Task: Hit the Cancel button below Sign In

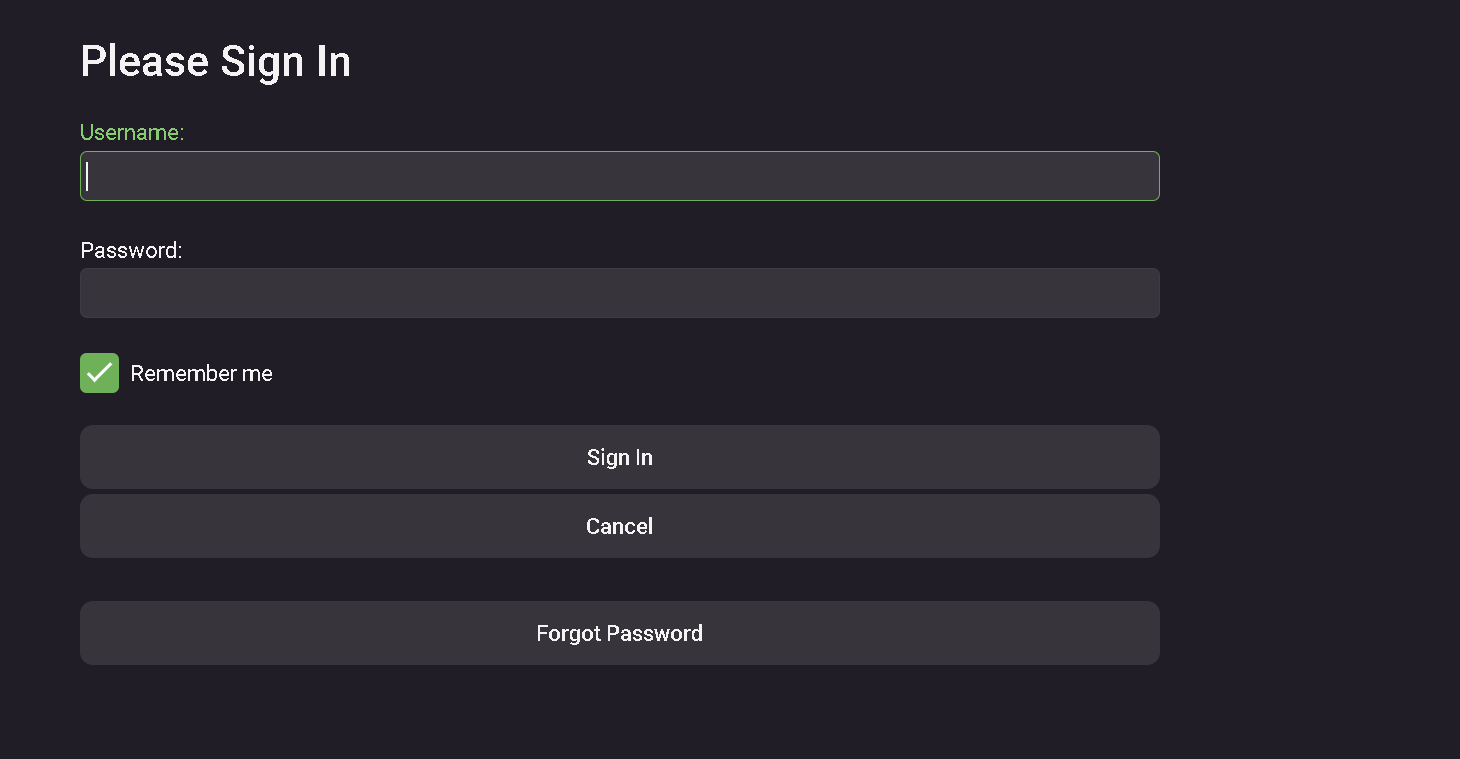Action: [x=619, y=526]
